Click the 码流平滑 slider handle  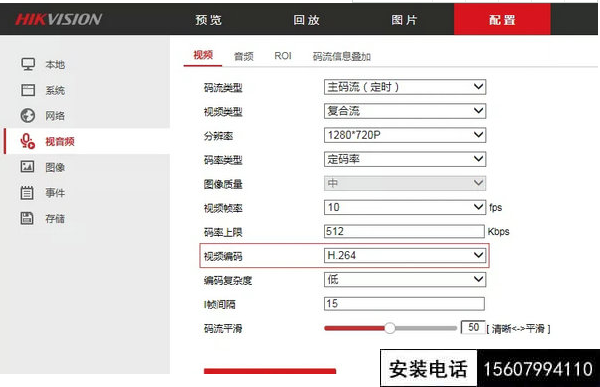[x=390, y=328]
